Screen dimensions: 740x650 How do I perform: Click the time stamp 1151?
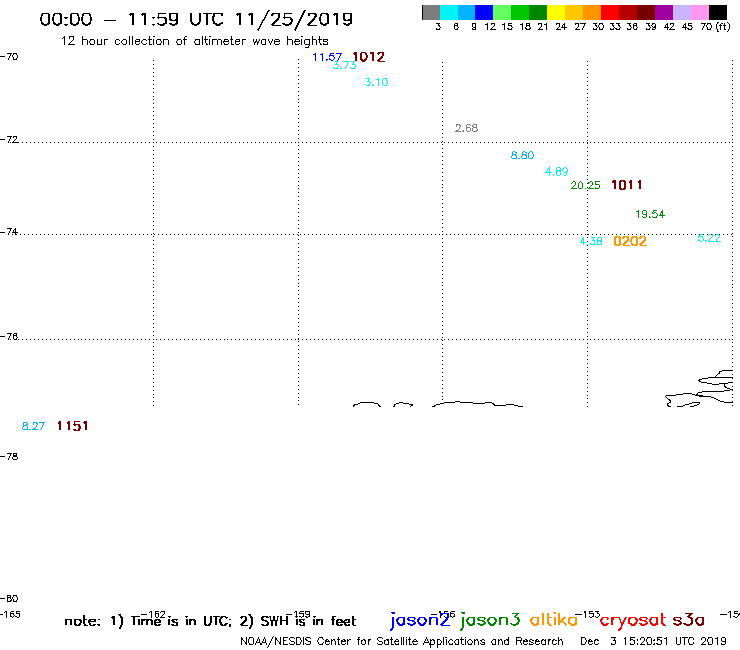coord(73,426)
